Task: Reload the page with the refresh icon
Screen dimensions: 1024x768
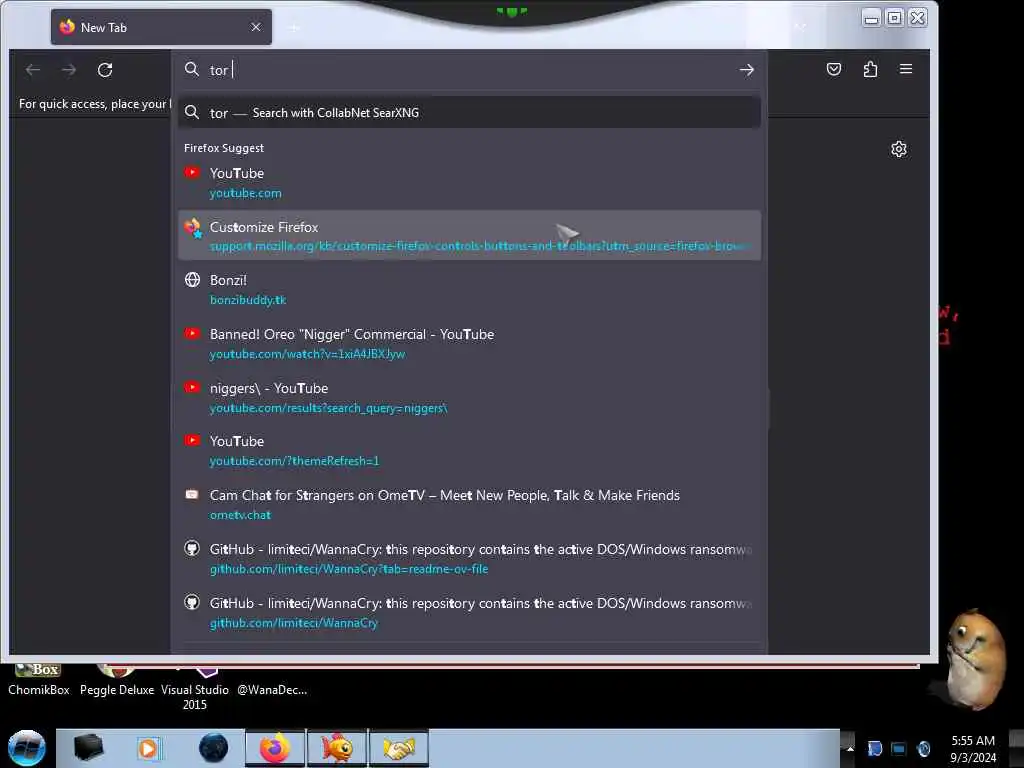Action: [x=105, y=70]
